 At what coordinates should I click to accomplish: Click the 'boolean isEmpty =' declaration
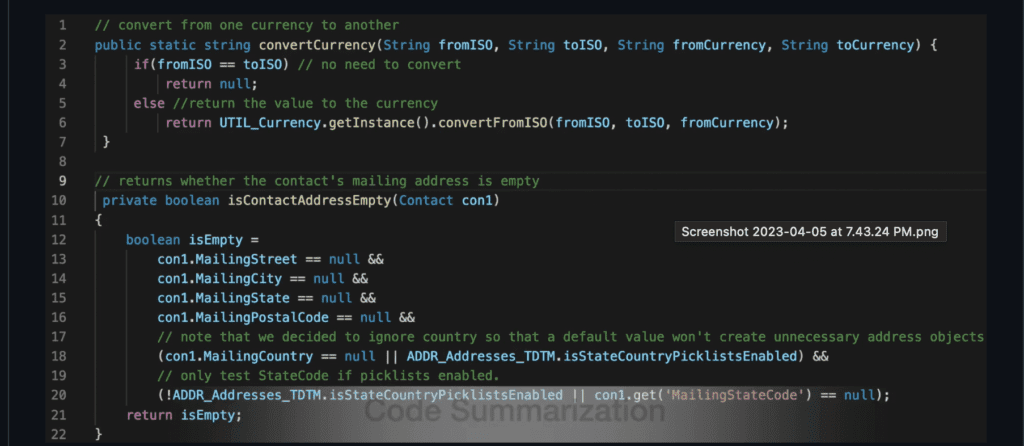[x=193, y=239]
